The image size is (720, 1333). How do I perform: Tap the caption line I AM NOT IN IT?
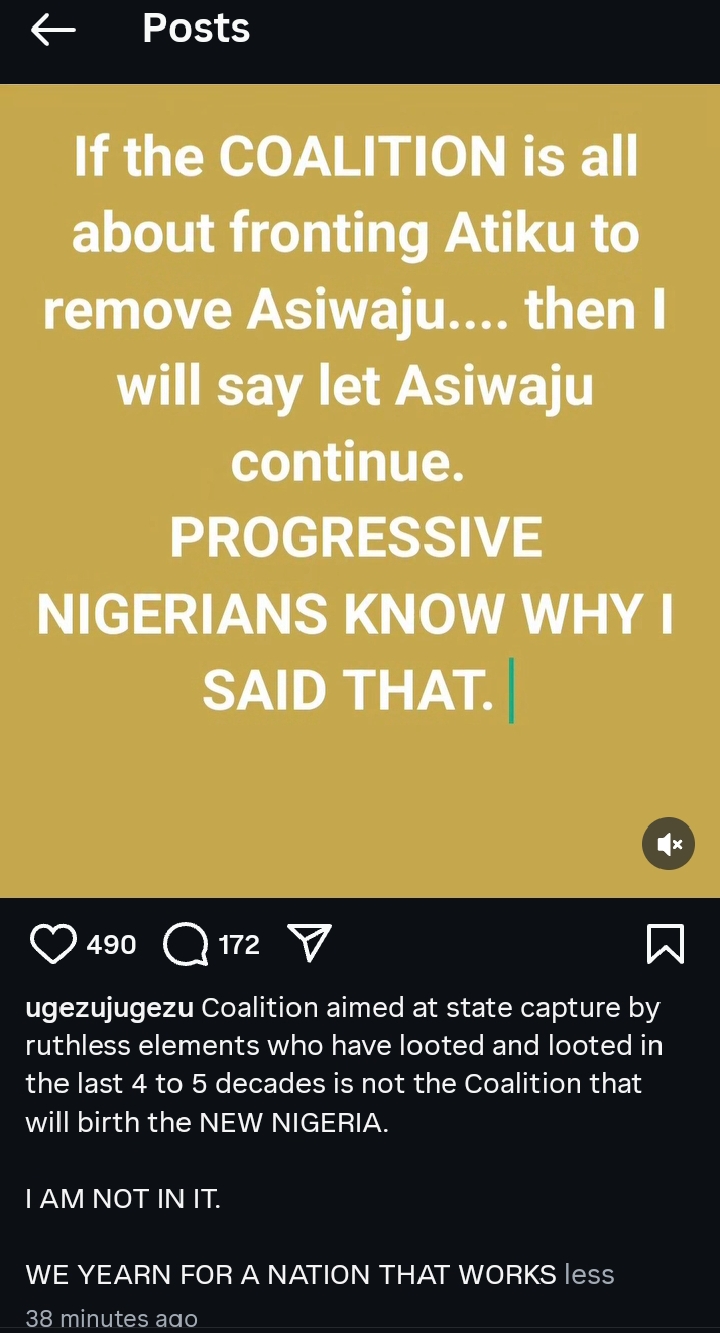(123, 1198)
